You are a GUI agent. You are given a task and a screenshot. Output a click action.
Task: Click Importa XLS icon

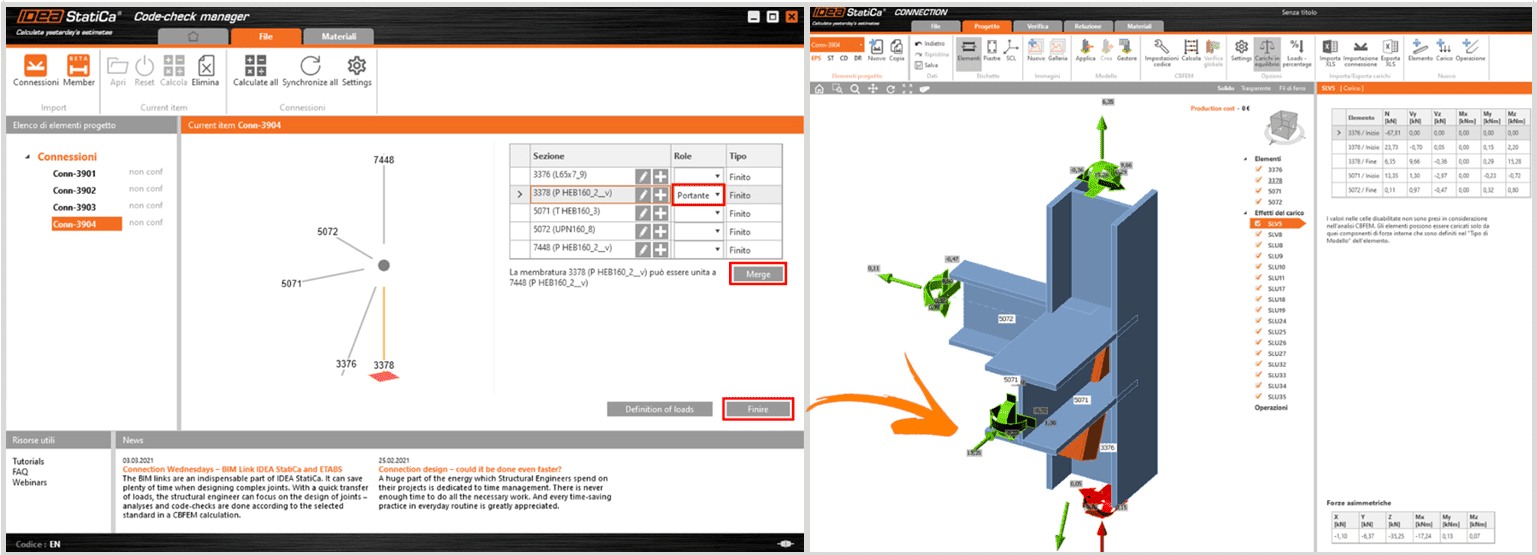pyautogui.click(x=1330, y=46)
